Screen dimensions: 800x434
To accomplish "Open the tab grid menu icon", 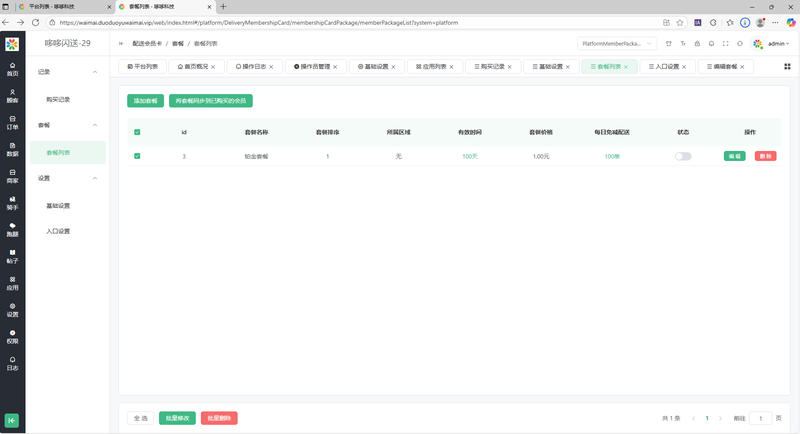I will coord(787,67).
